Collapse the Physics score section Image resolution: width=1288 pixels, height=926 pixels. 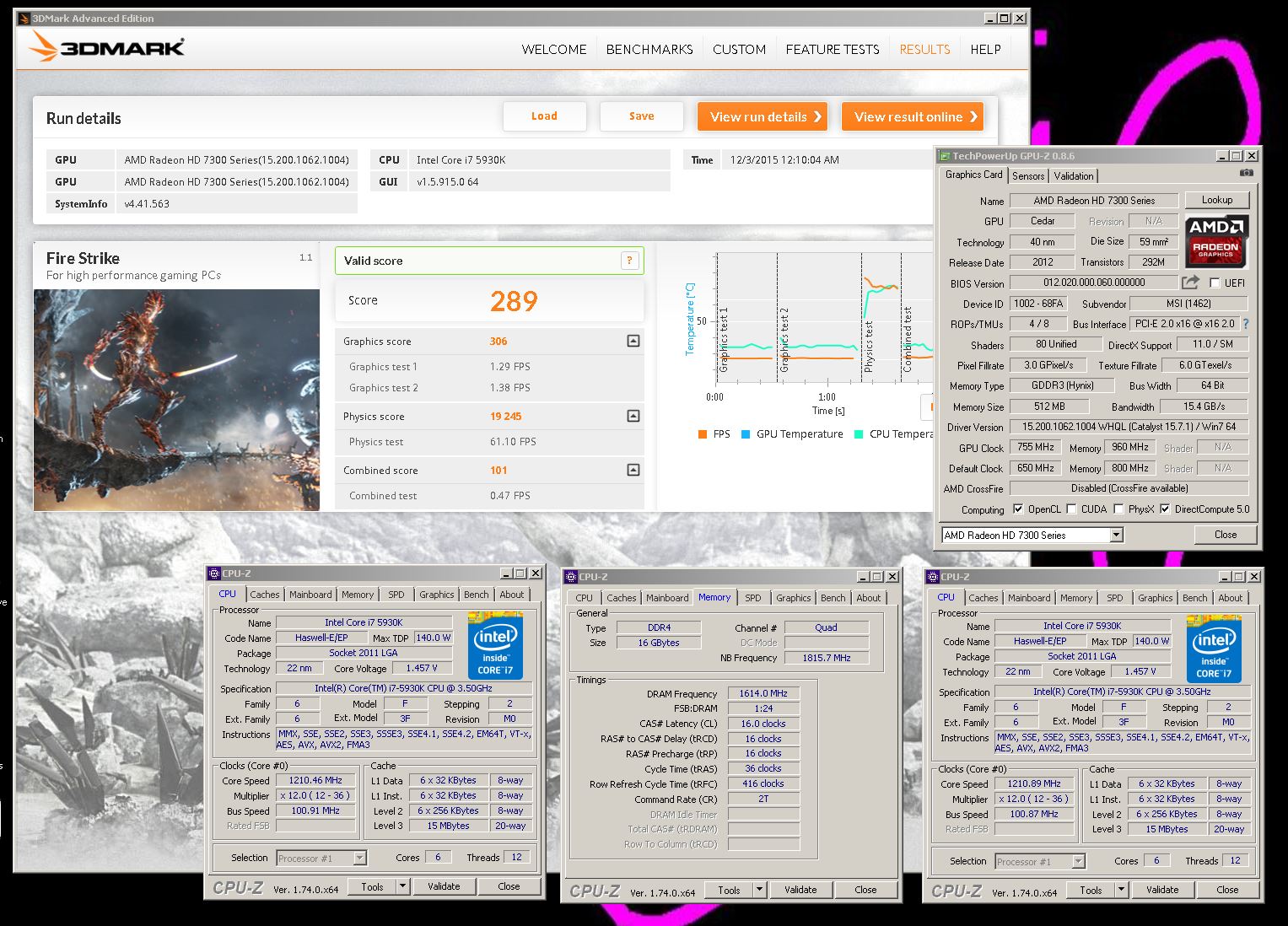(x=633, y=416)
